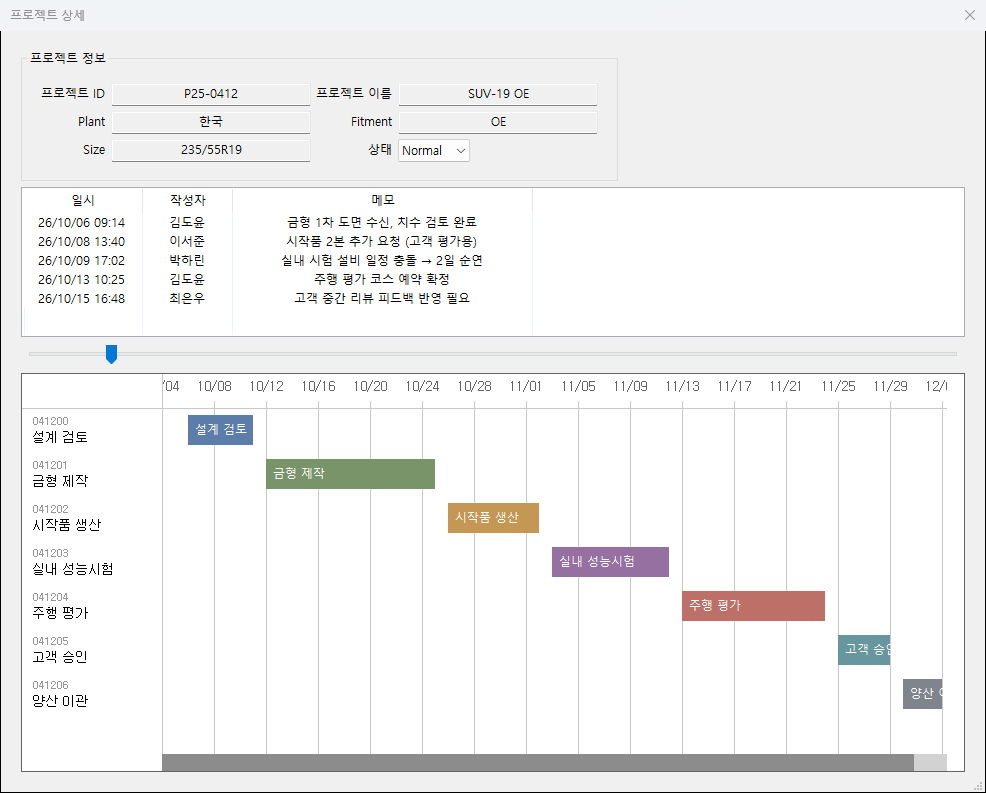This screenshot has width=986, height=793.
Task: Select the 금형 제작 Gantt bar
Action: click(350, 474)
